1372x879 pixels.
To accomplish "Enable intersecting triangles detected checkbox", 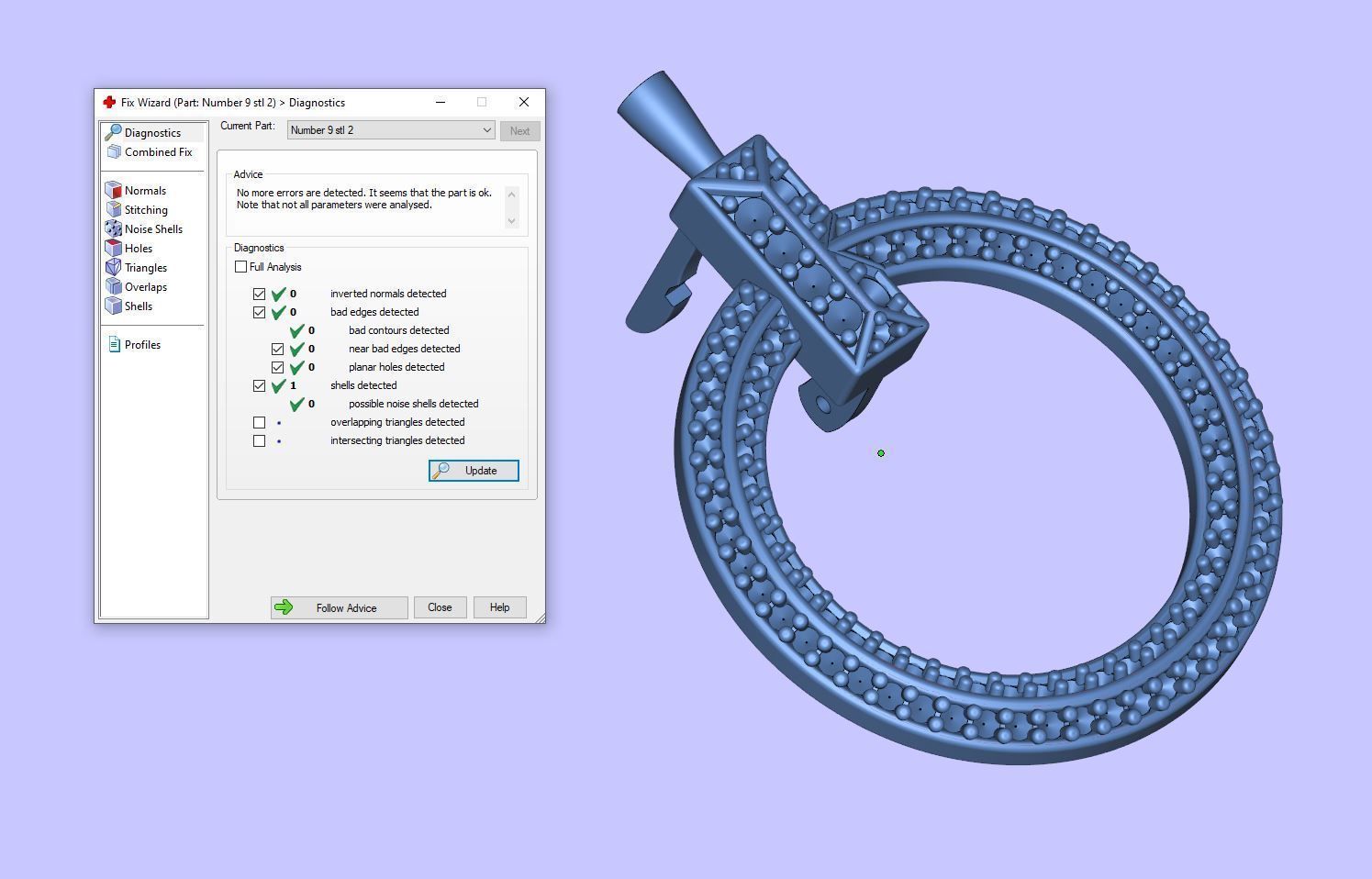I will click(260, 440).
